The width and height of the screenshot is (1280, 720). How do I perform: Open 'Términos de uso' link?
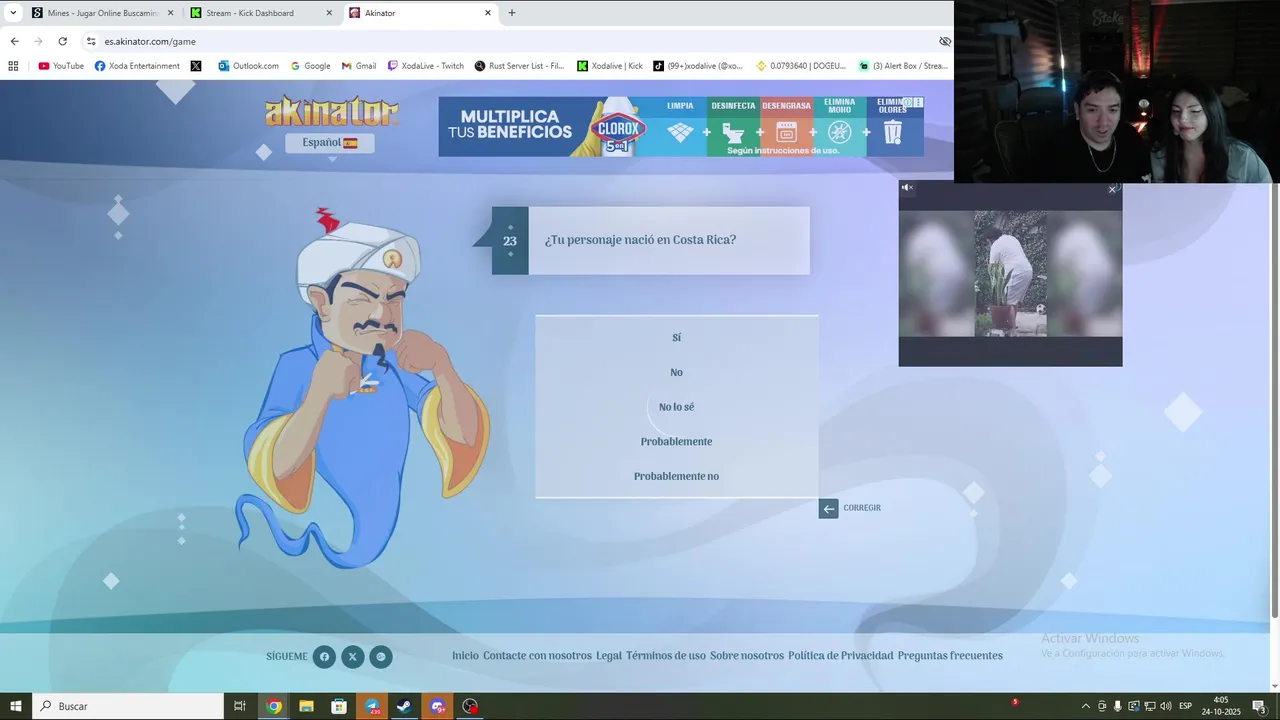tap(666, 656)
